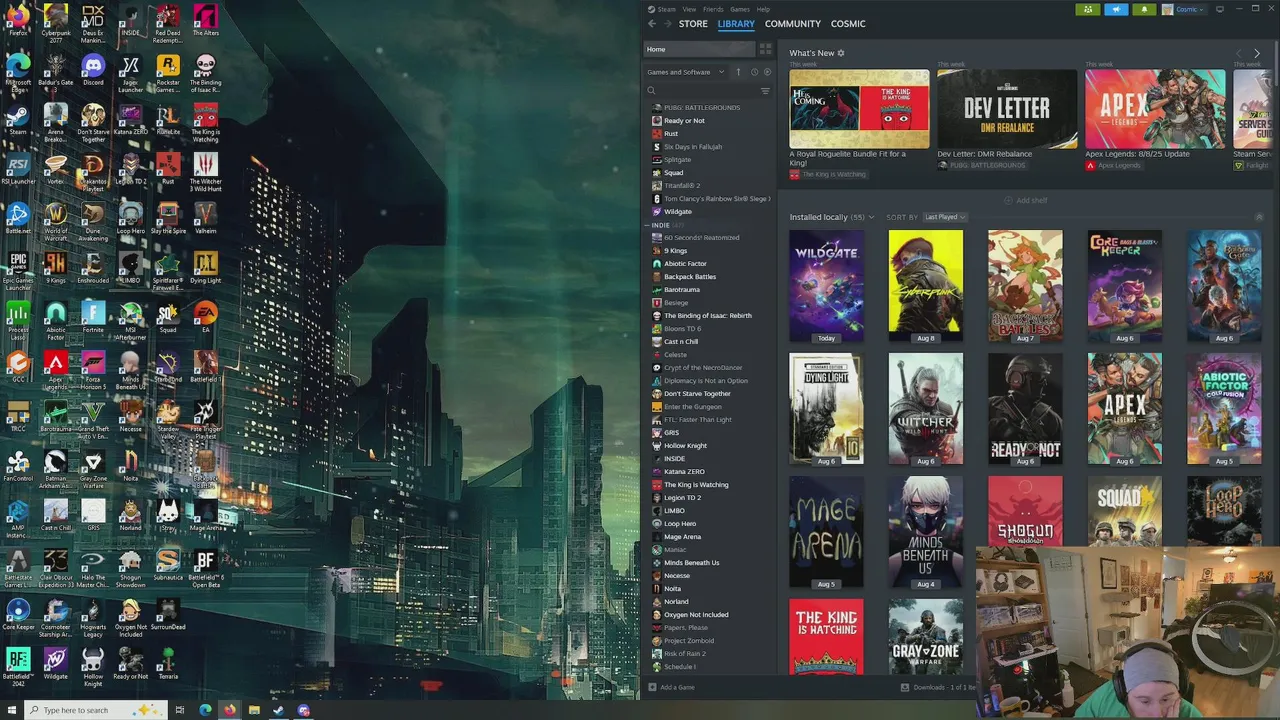The height and width of the screenshot is (720, 1280).
Task: Toggle library sort direction arrow
Action: pyautogui.click(x=738, y=72)
